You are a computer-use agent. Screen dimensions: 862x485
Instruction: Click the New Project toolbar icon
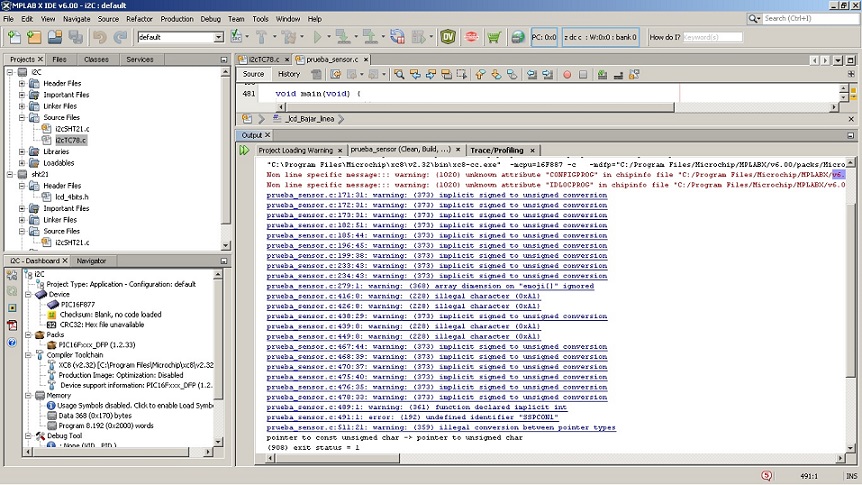pyautogui.click(x=34, y=37)
